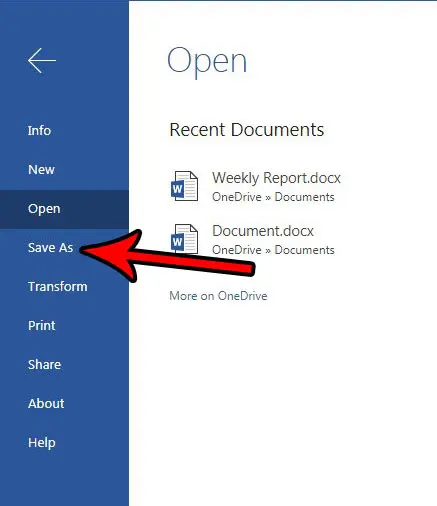Click OneDrive » Documents path under Weekly Report.docx
This screenshot has height=506, width=437.
click(x=273, y=197)
